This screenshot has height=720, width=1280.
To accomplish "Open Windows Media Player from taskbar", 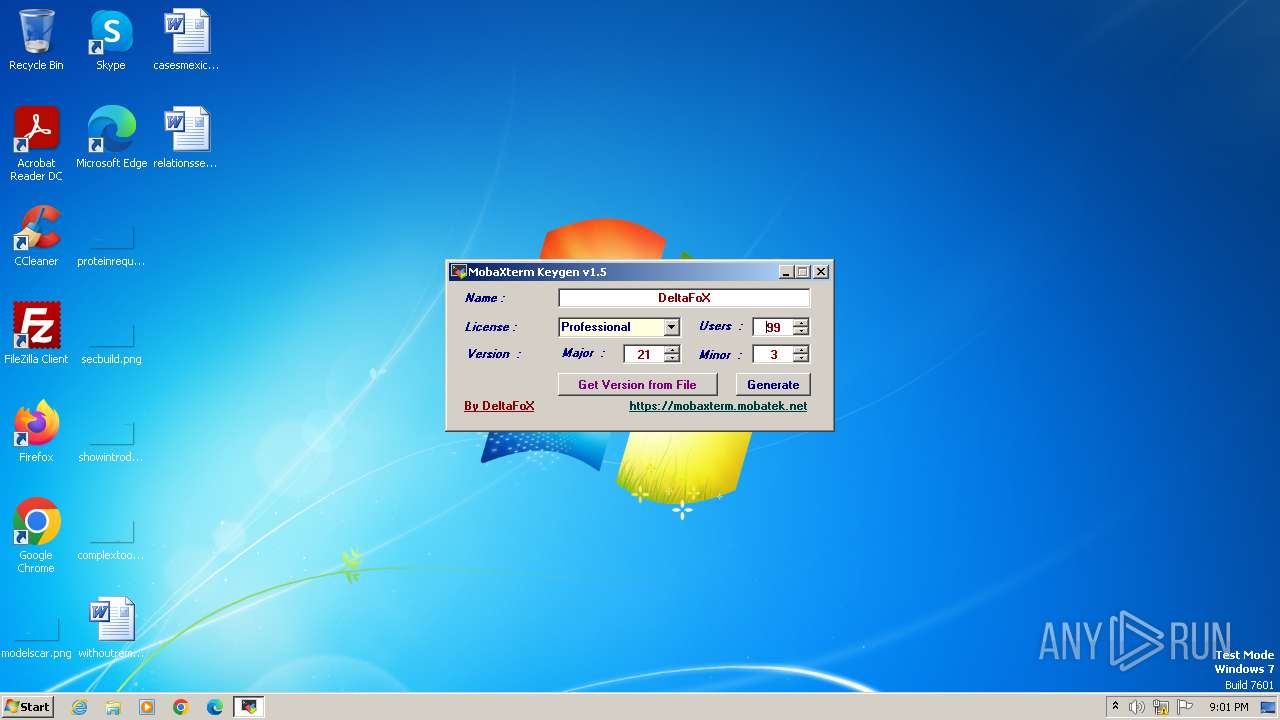I will click(147, 707).
